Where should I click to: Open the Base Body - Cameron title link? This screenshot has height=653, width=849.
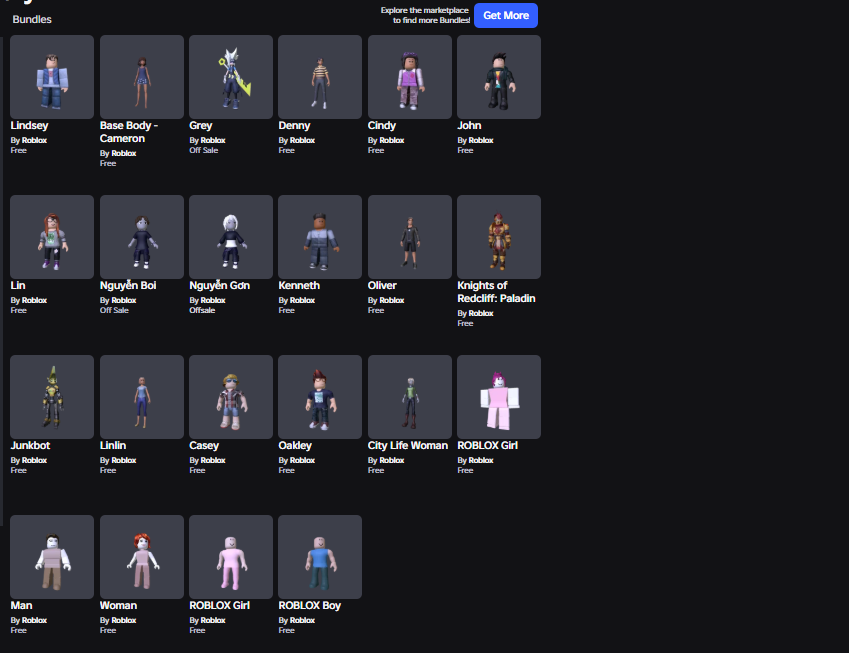tap(129, 132)
